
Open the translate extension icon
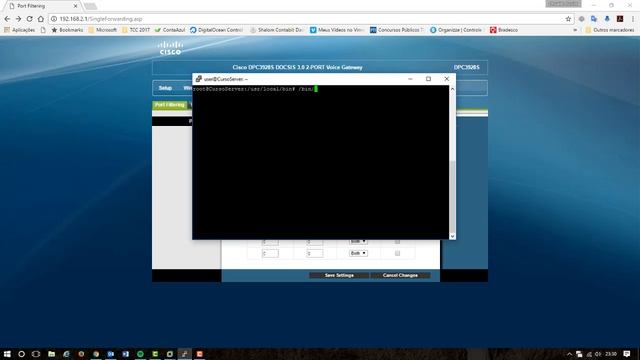594,19
